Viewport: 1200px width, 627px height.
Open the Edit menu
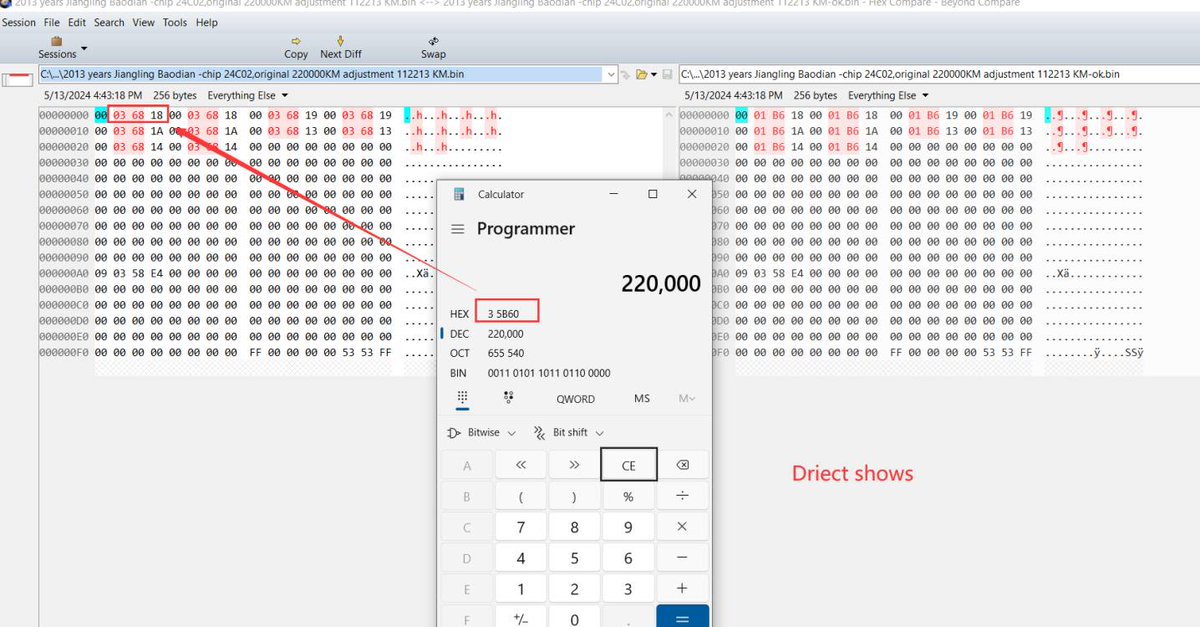click(77, 22)
